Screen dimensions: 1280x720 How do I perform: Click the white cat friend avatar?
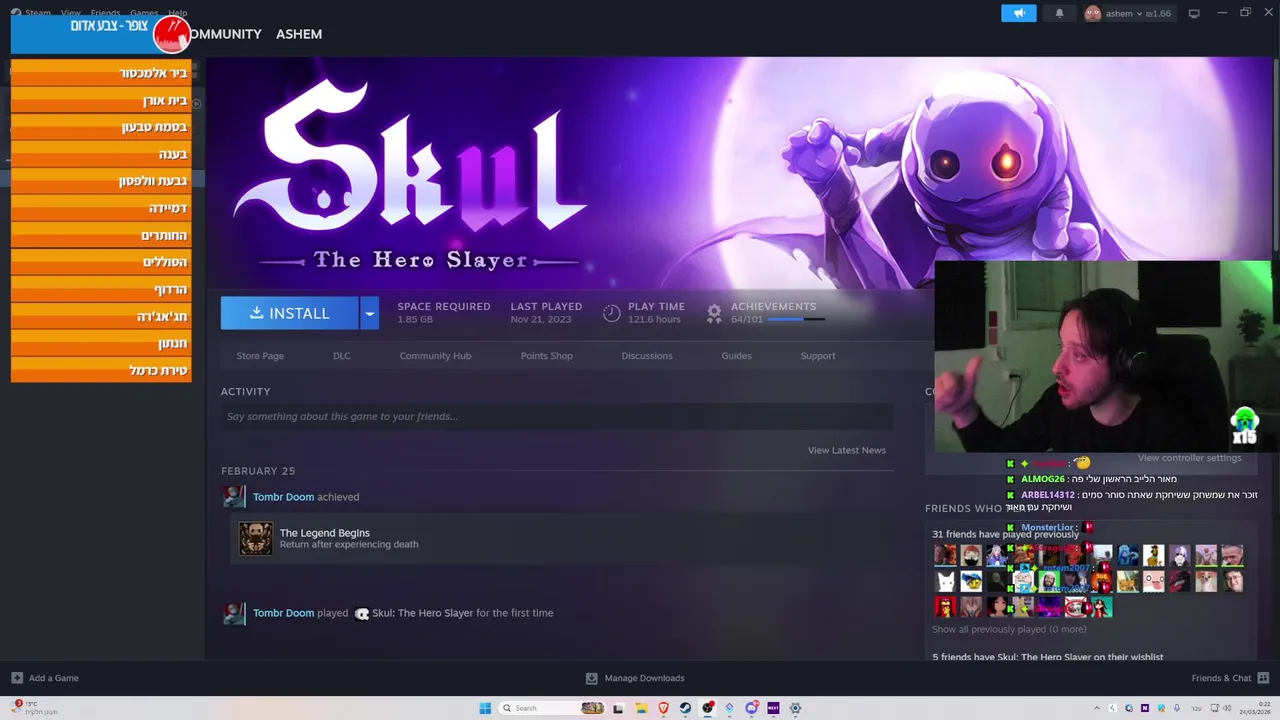click(945, 581)
